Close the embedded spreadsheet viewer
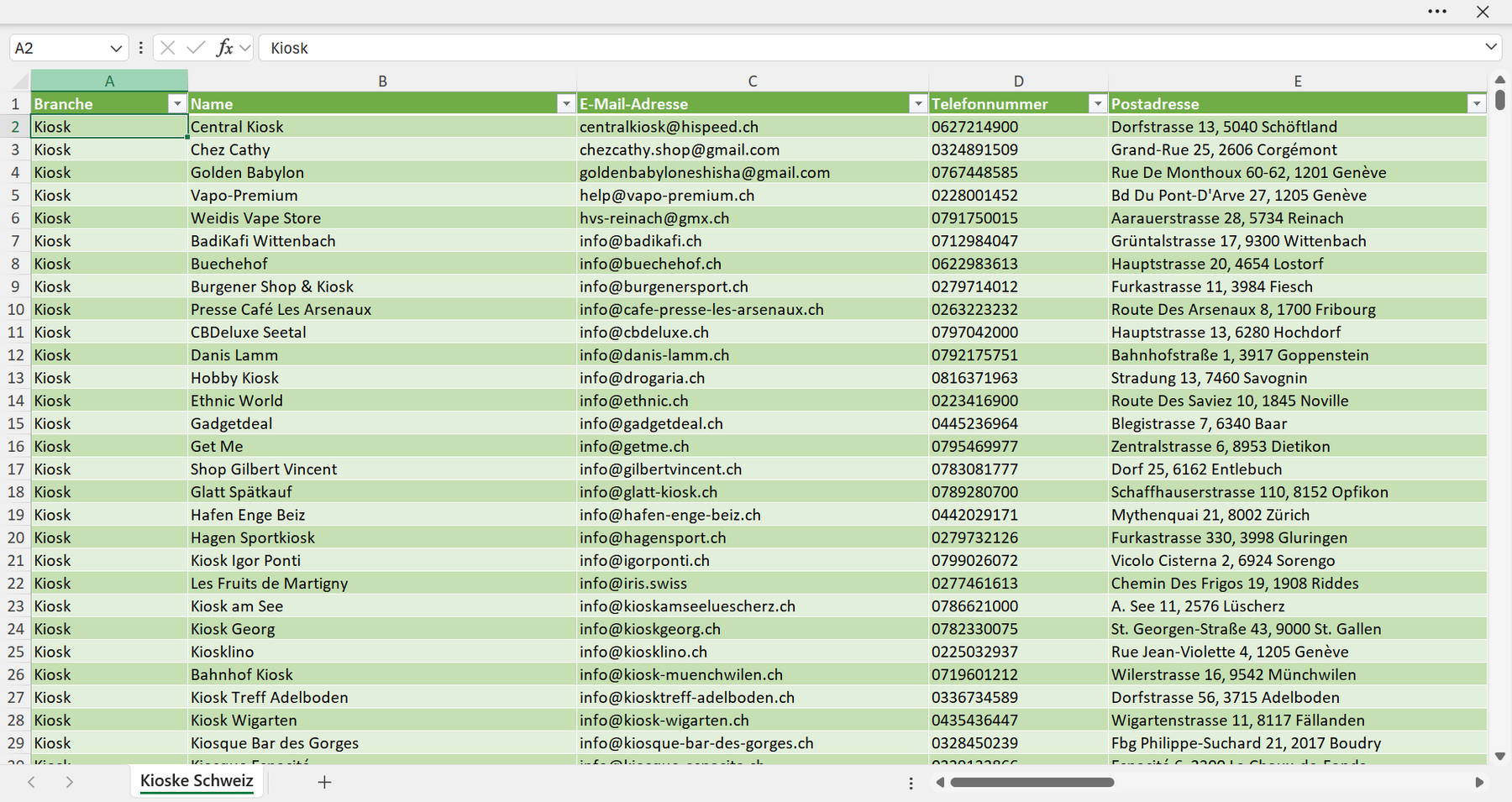Viewport: 1512px width, 802px height. (1483, 12)
